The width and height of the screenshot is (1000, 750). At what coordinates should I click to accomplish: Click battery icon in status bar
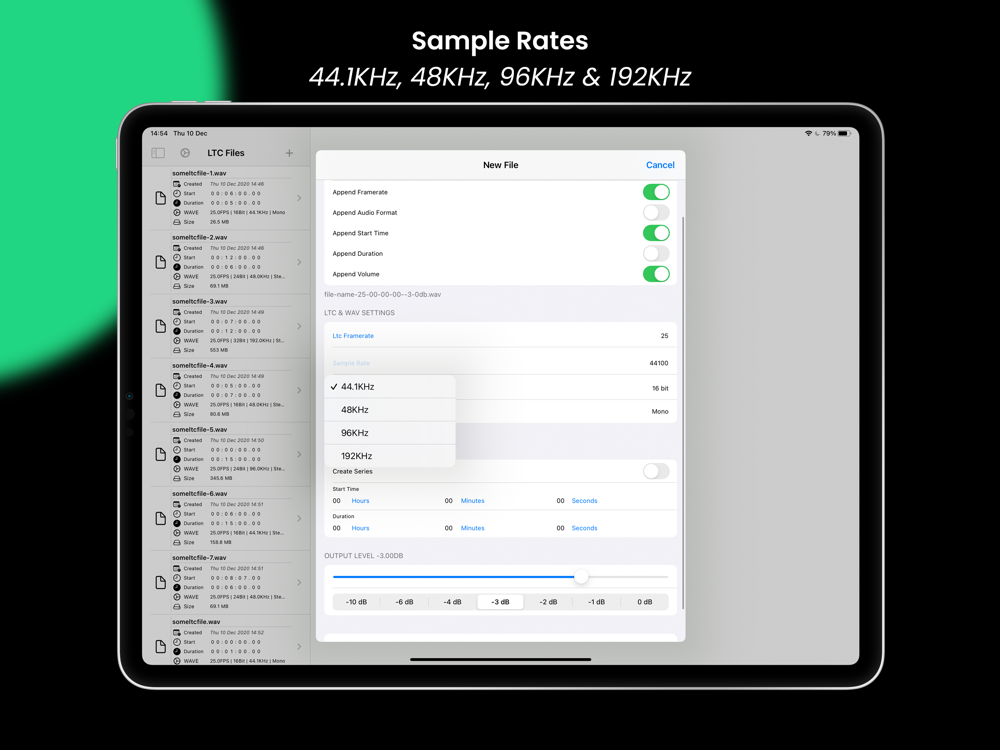(844, 133)
